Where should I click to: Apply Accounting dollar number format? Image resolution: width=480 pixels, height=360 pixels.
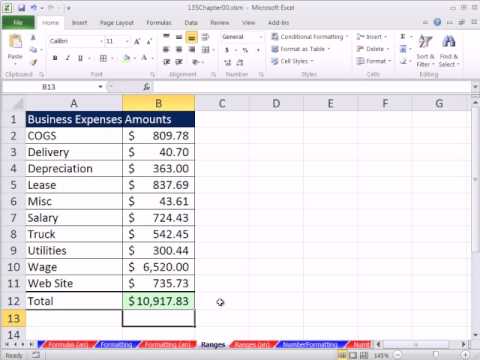(x=227, y=50)
